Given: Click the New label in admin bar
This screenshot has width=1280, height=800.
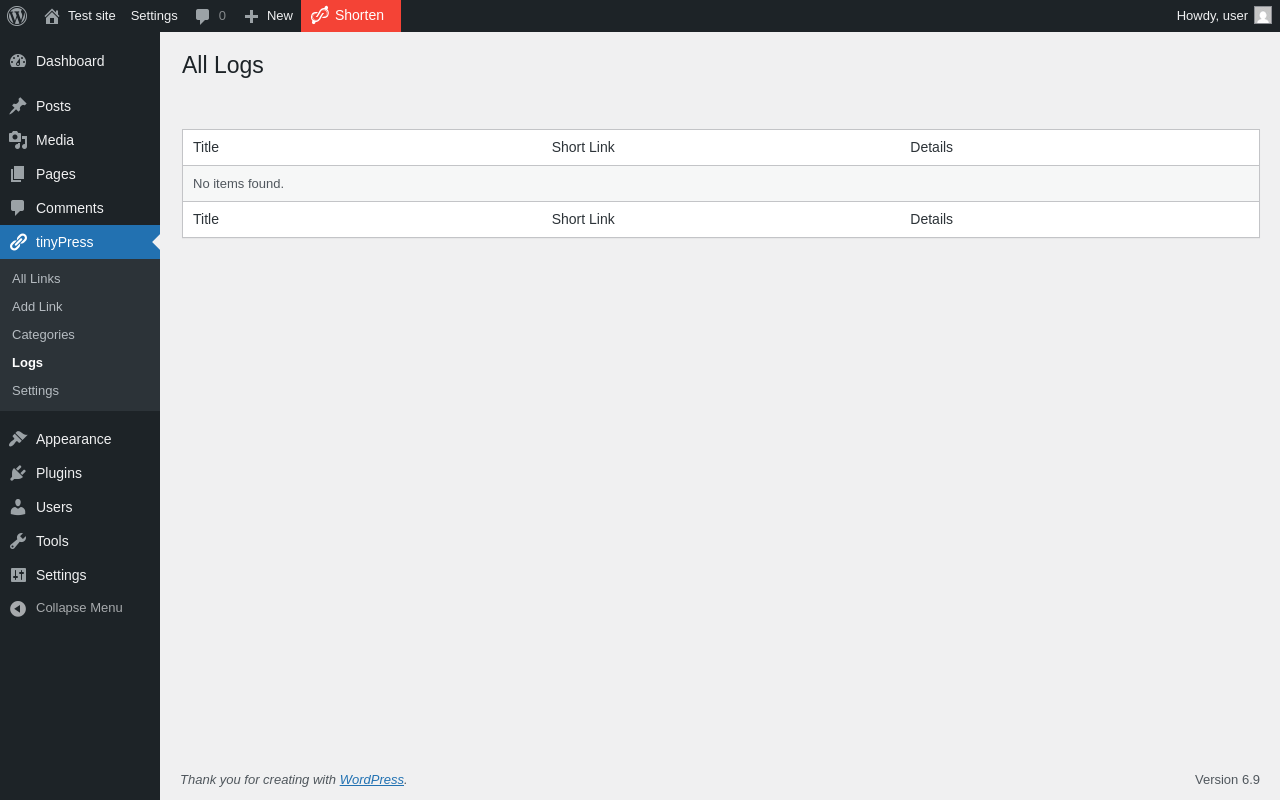Looking at the screenshot, I should click(280, 16).
